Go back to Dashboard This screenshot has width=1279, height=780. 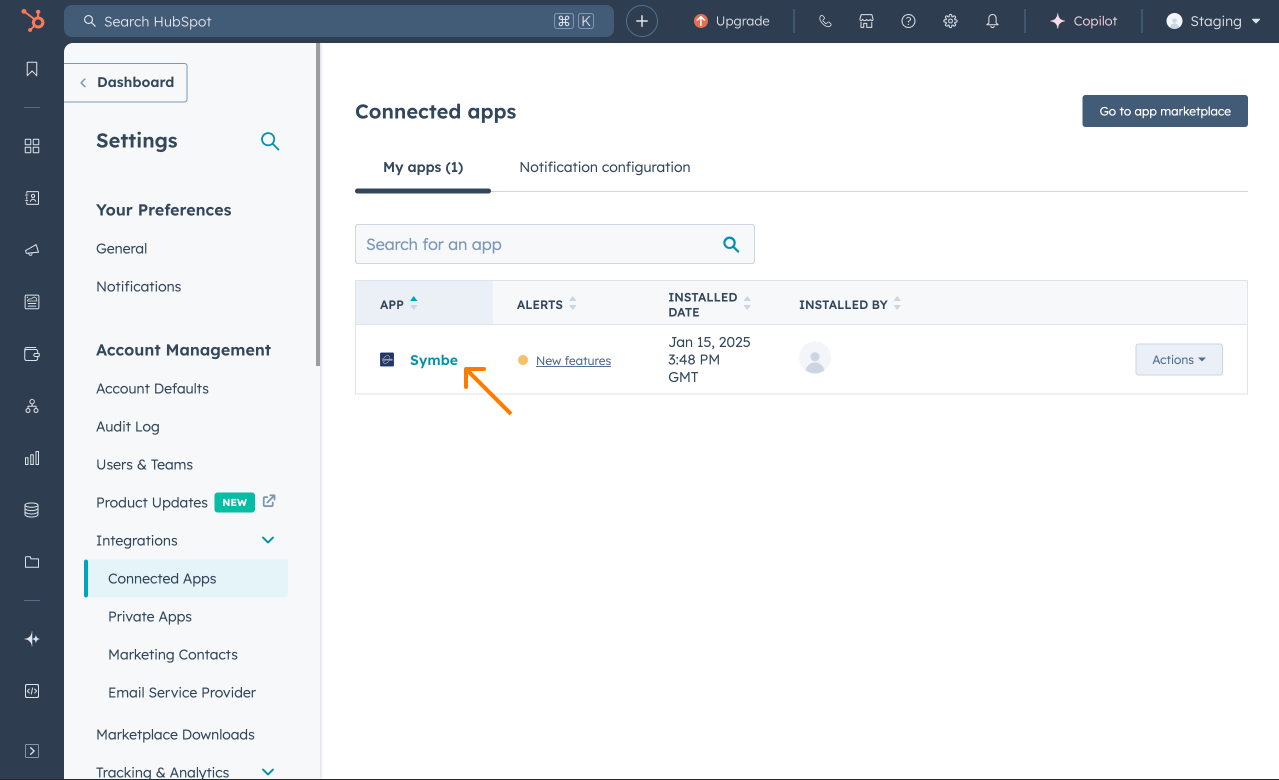click(x=126, y=83)
